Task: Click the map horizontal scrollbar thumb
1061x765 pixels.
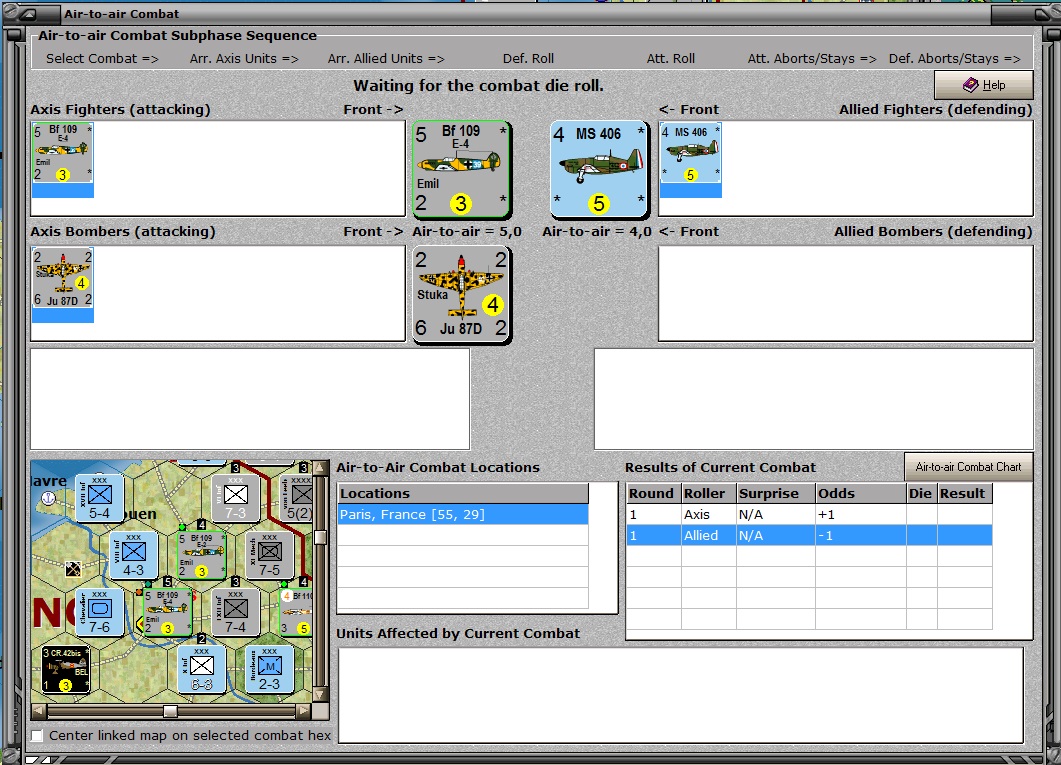Action: coord(171,711)
